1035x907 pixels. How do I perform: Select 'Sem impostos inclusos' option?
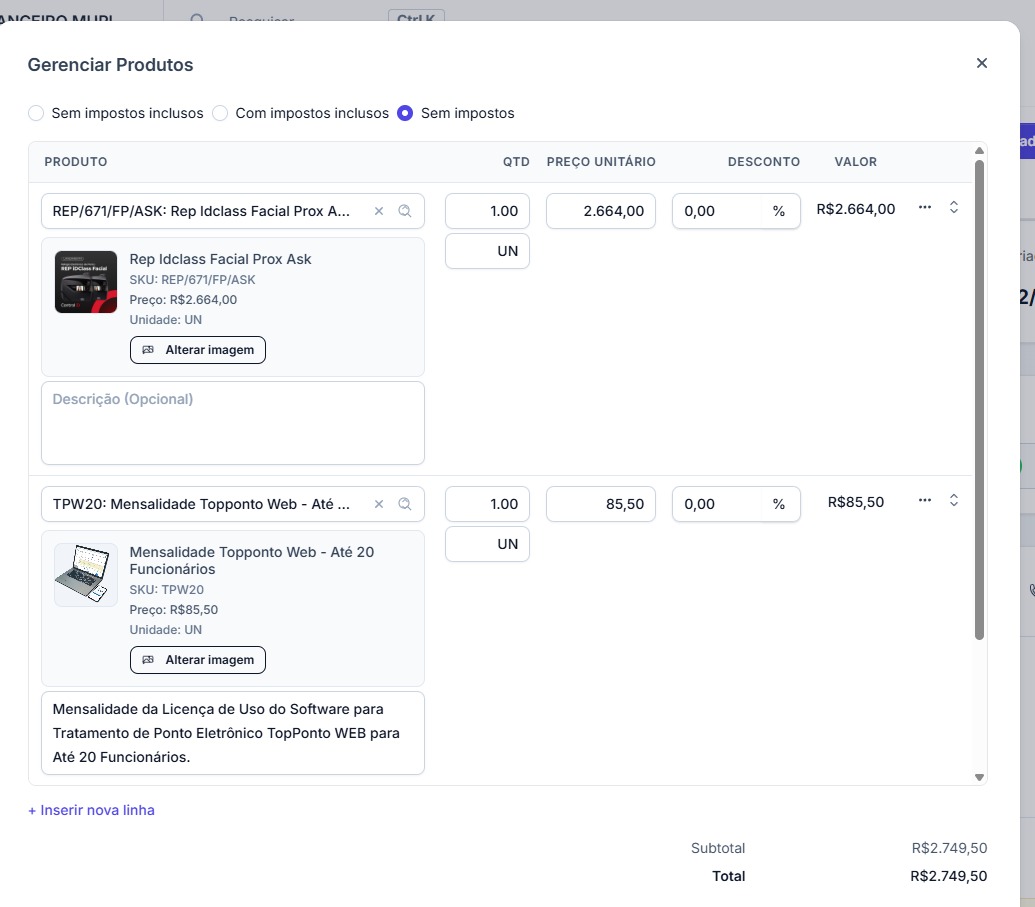point(36,113)
